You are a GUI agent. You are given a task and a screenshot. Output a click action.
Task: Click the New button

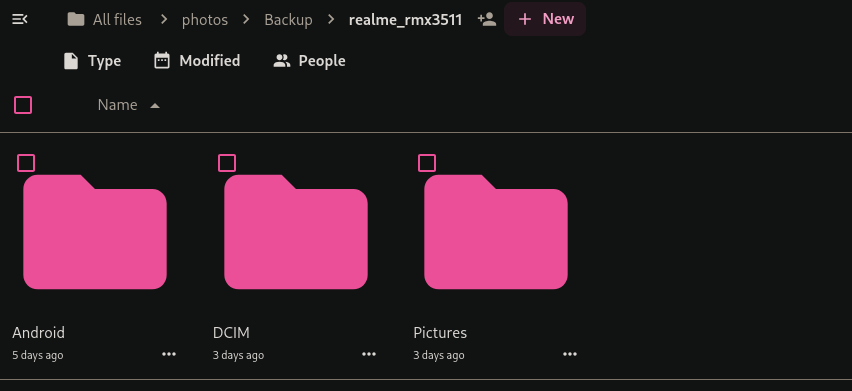[x=545, y=19]
